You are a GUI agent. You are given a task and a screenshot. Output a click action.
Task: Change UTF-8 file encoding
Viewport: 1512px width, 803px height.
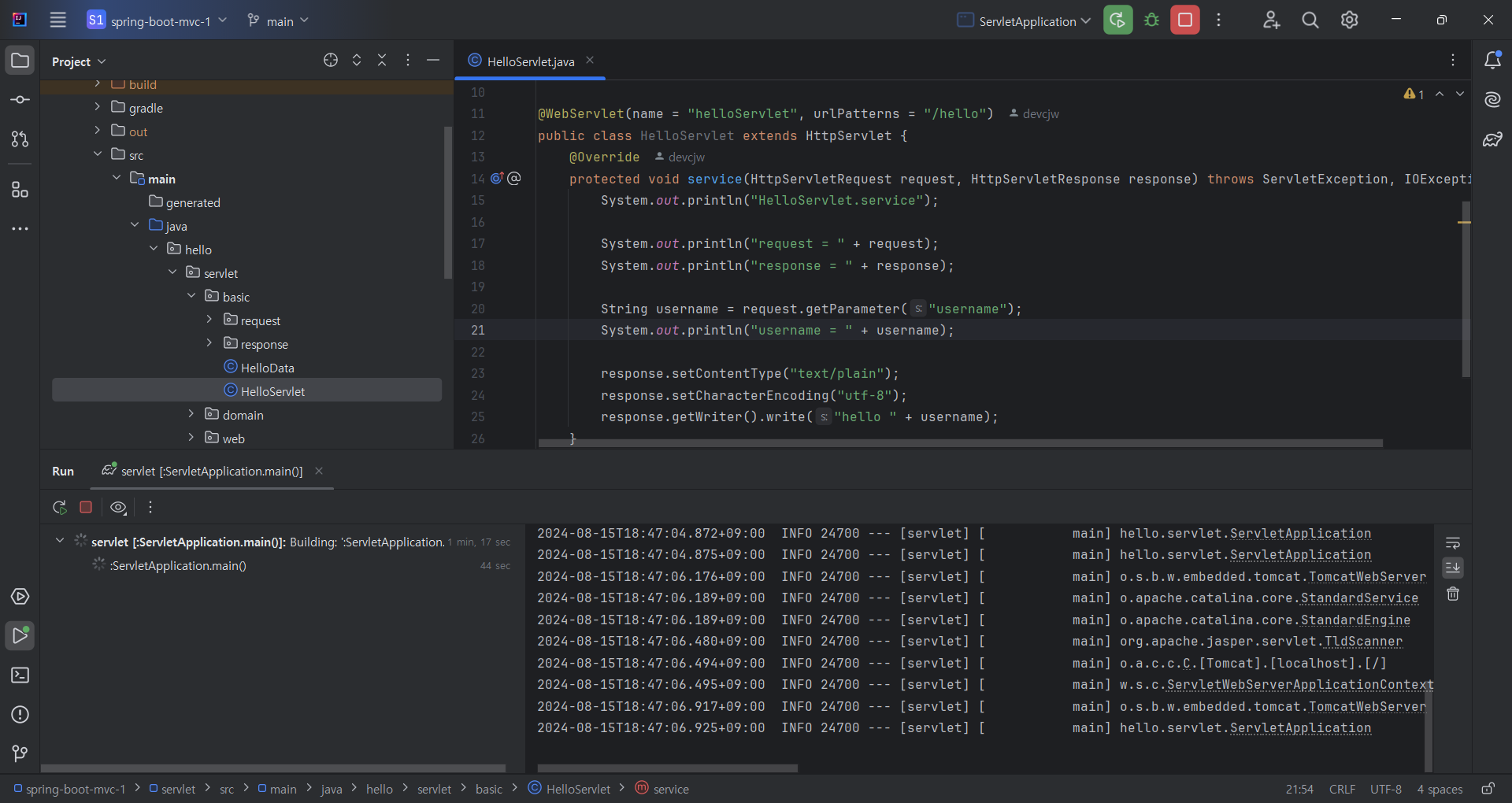1386,789
